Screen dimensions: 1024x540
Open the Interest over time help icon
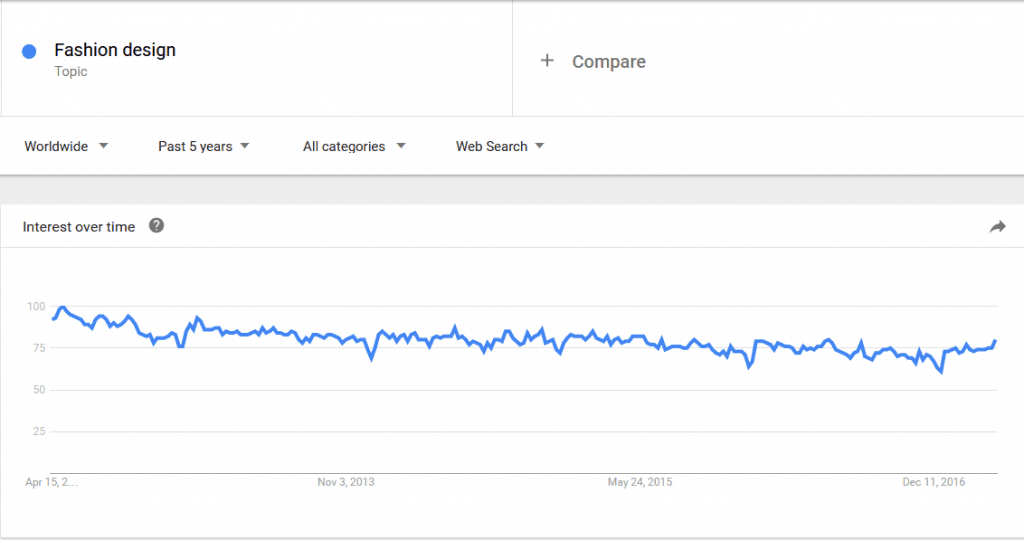pos(156,225)
